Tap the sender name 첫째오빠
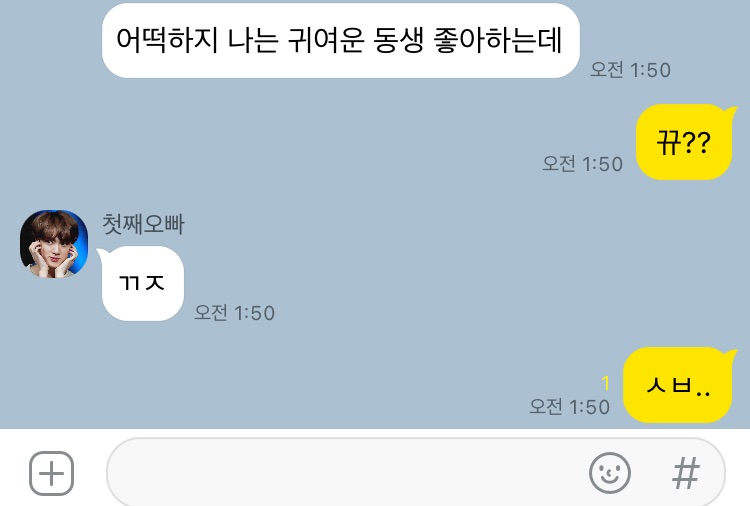The width and height of the screenshot is (750, 506). click(x=143, y=224)
